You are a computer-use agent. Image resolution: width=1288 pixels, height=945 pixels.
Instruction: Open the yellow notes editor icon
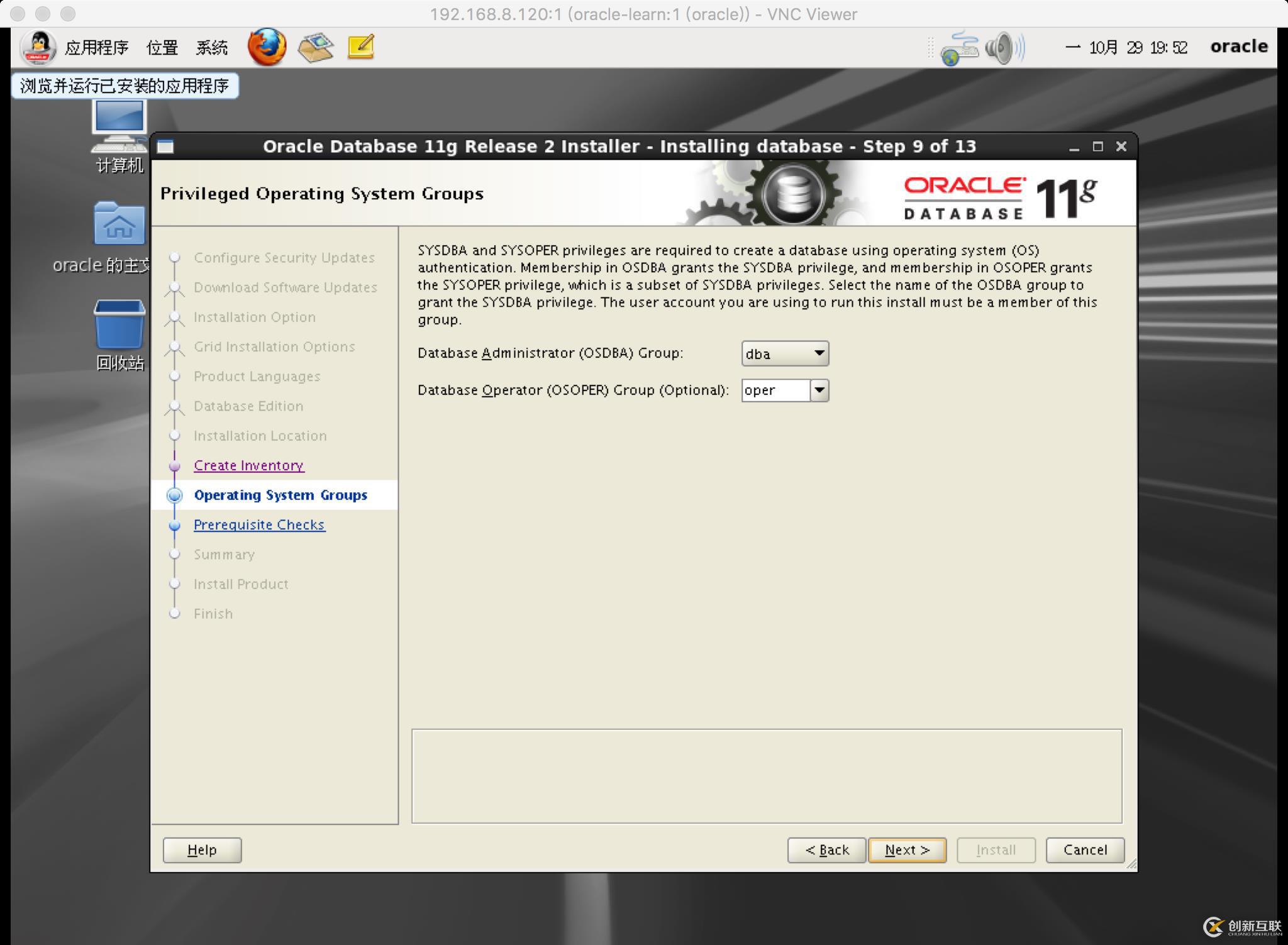361,47
